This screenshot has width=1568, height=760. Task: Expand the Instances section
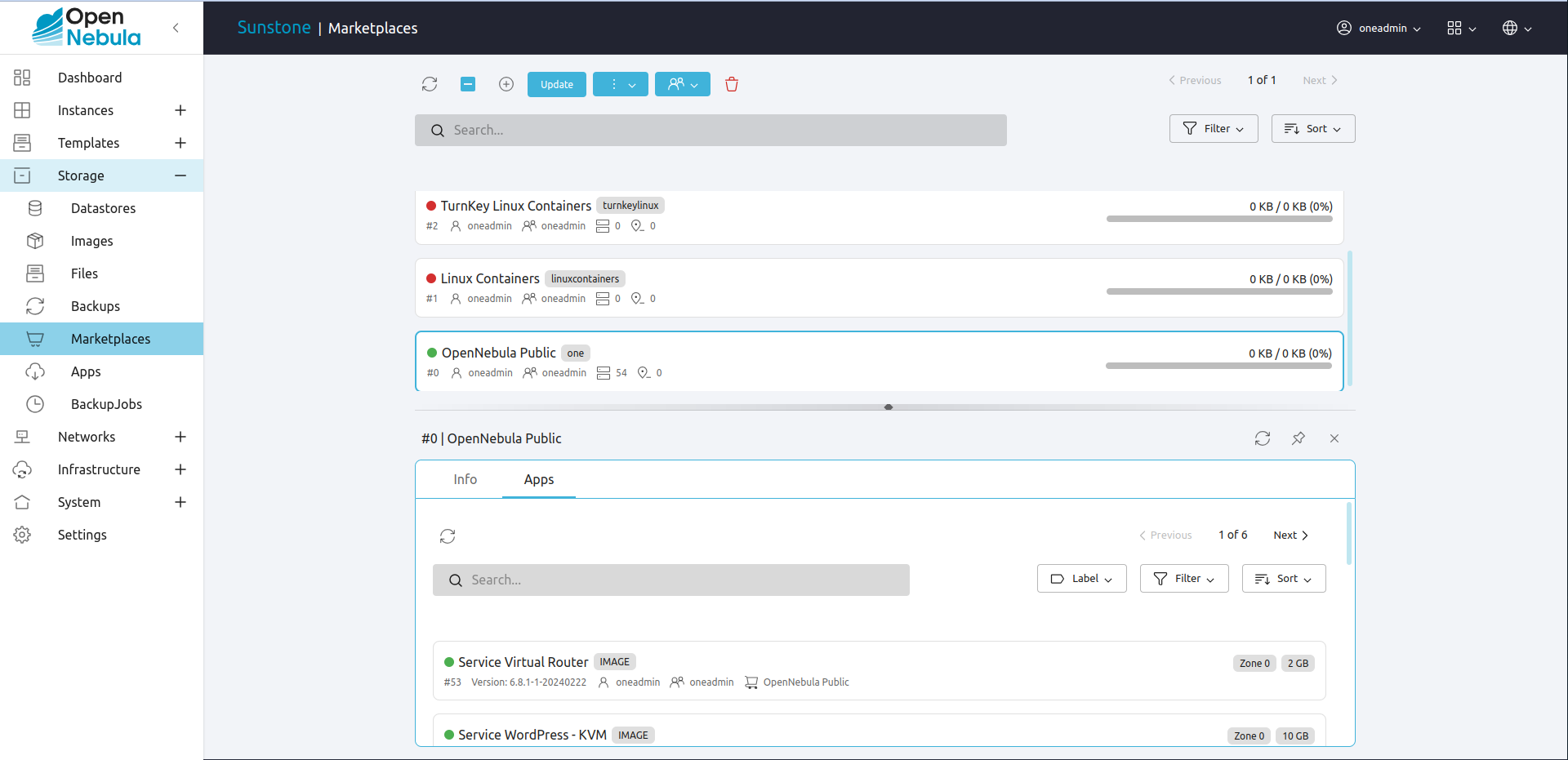coord(180,110)
